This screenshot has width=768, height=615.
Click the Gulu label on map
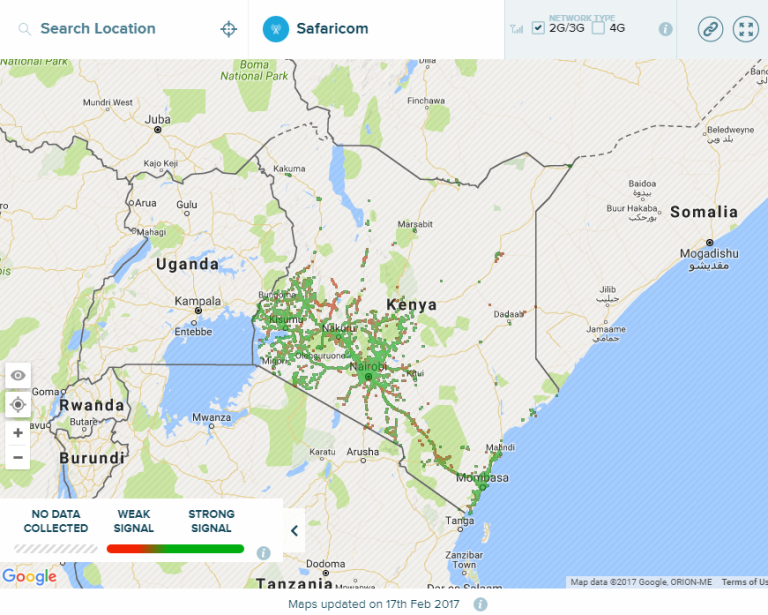click(187, 204)
